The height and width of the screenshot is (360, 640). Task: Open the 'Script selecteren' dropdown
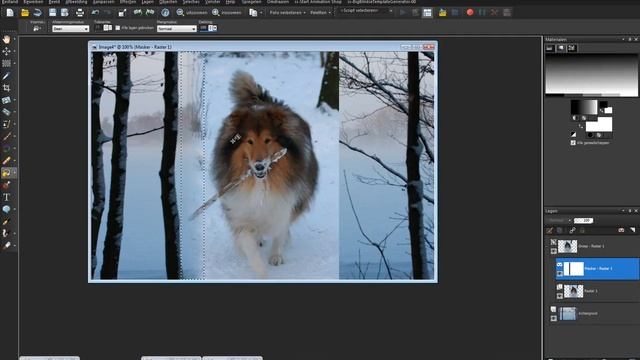366,11
